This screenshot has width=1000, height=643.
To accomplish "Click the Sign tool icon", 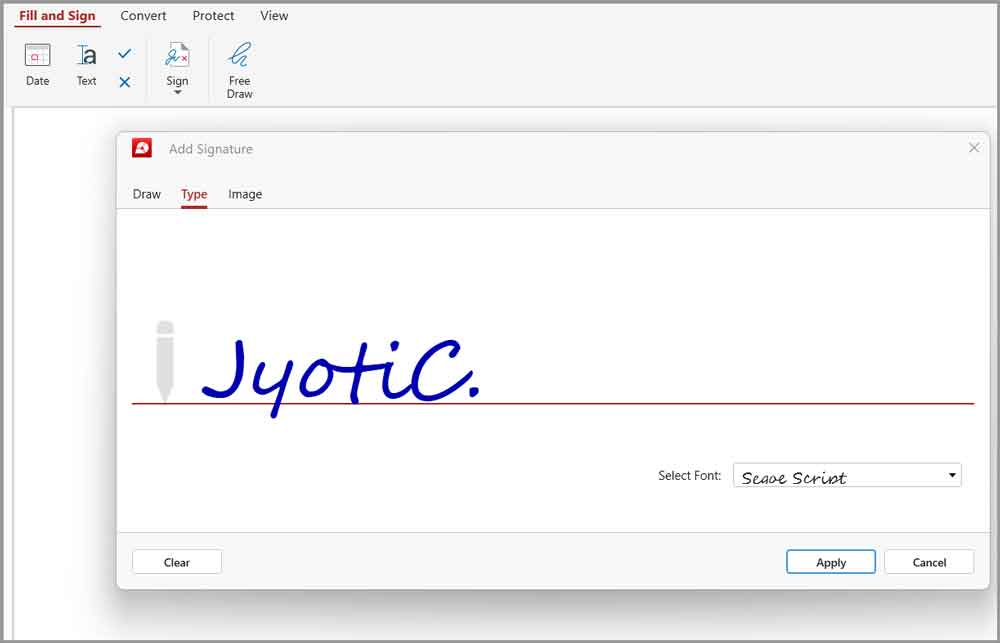I will coord(177,57).
